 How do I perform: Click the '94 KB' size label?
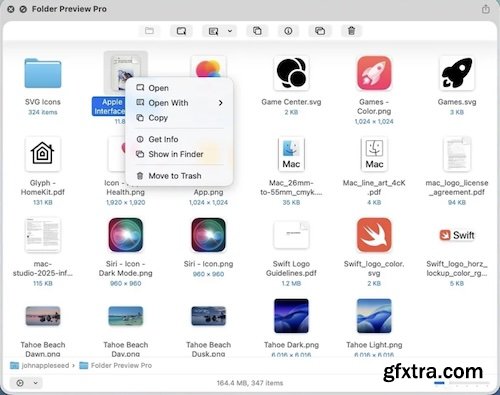point(457,202)
